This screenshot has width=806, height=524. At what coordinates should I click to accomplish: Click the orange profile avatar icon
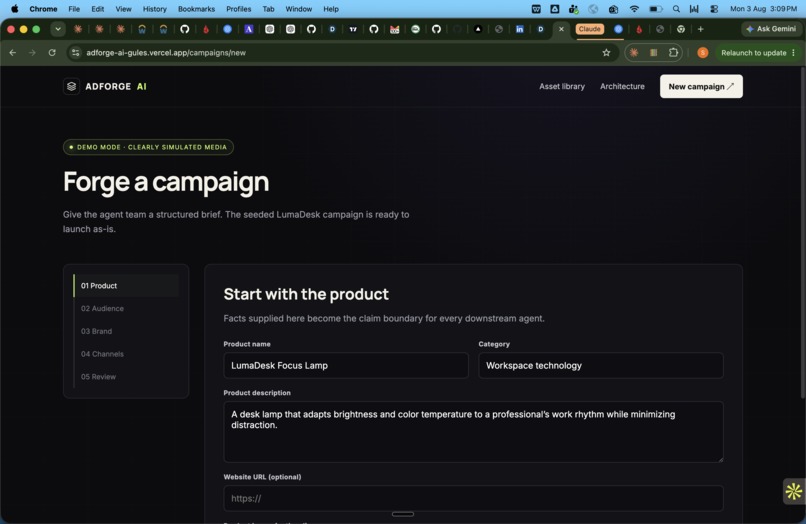(x=703, y=52)
